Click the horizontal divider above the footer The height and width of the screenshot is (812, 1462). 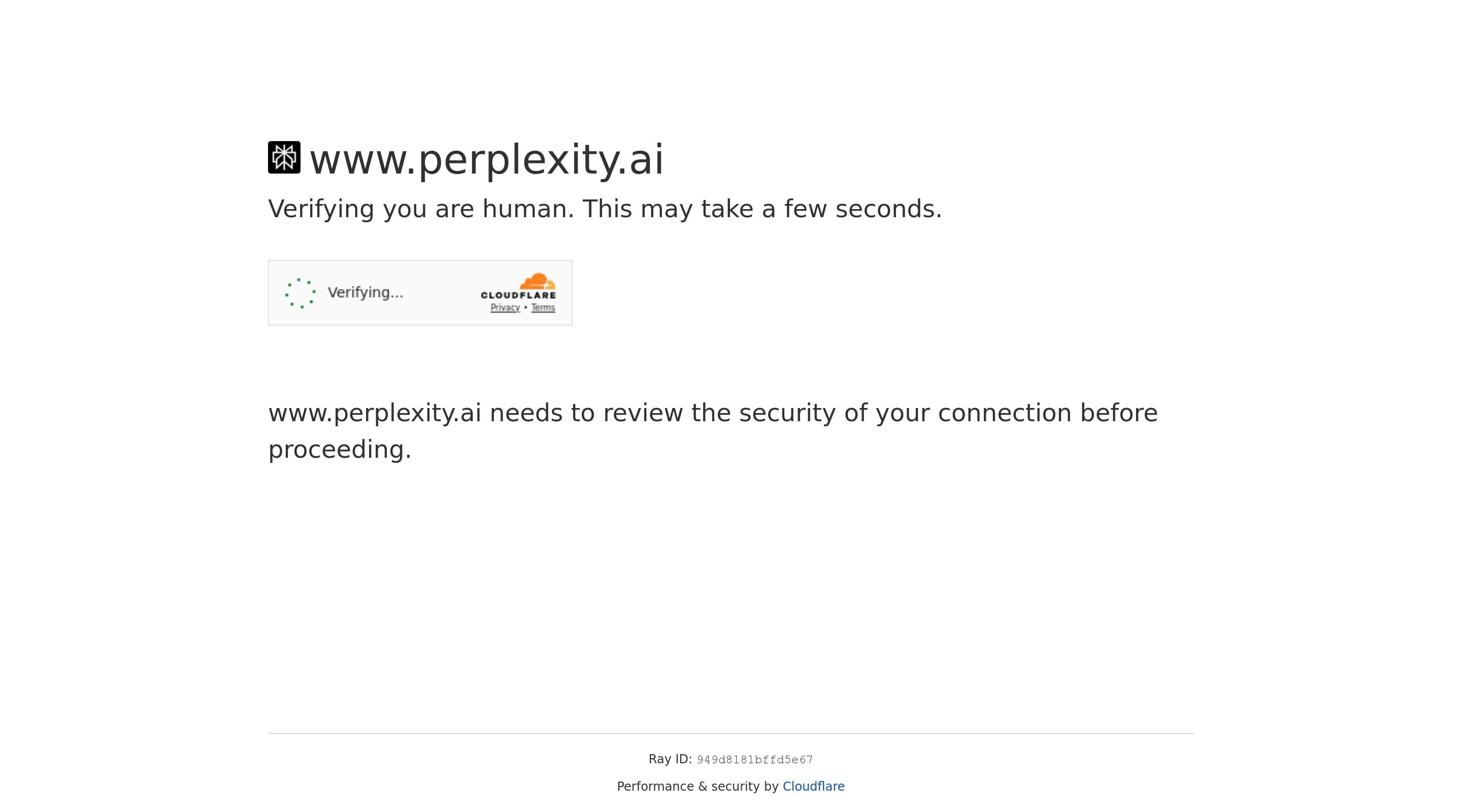[x=730, y=733]
